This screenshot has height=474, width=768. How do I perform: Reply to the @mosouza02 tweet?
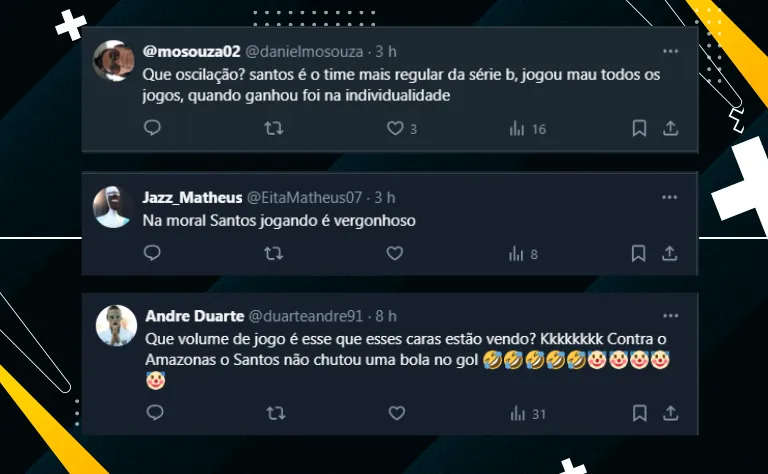coord(152,128)
